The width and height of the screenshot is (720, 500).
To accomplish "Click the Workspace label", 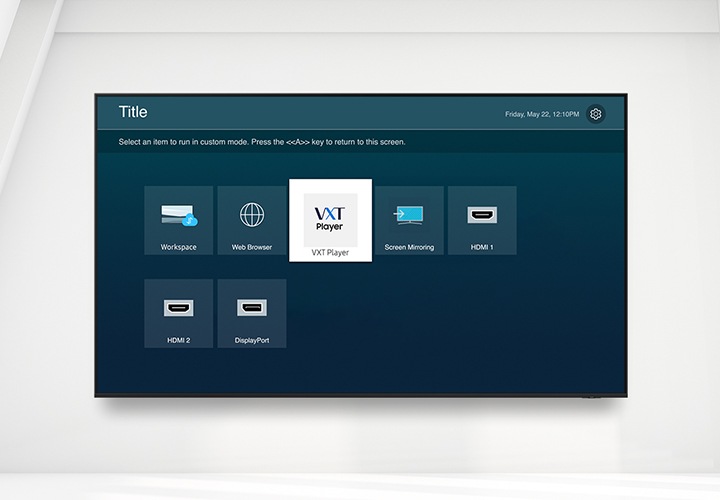I will click(x=178, y=247).
